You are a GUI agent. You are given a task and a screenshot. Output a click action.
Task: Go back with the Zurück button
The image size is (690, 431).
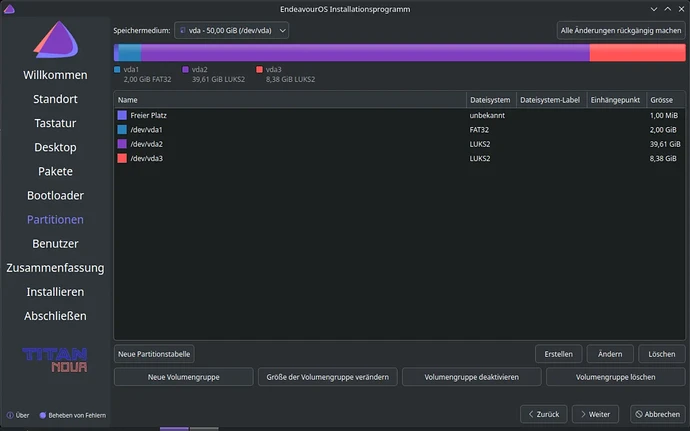pos(543,414)
